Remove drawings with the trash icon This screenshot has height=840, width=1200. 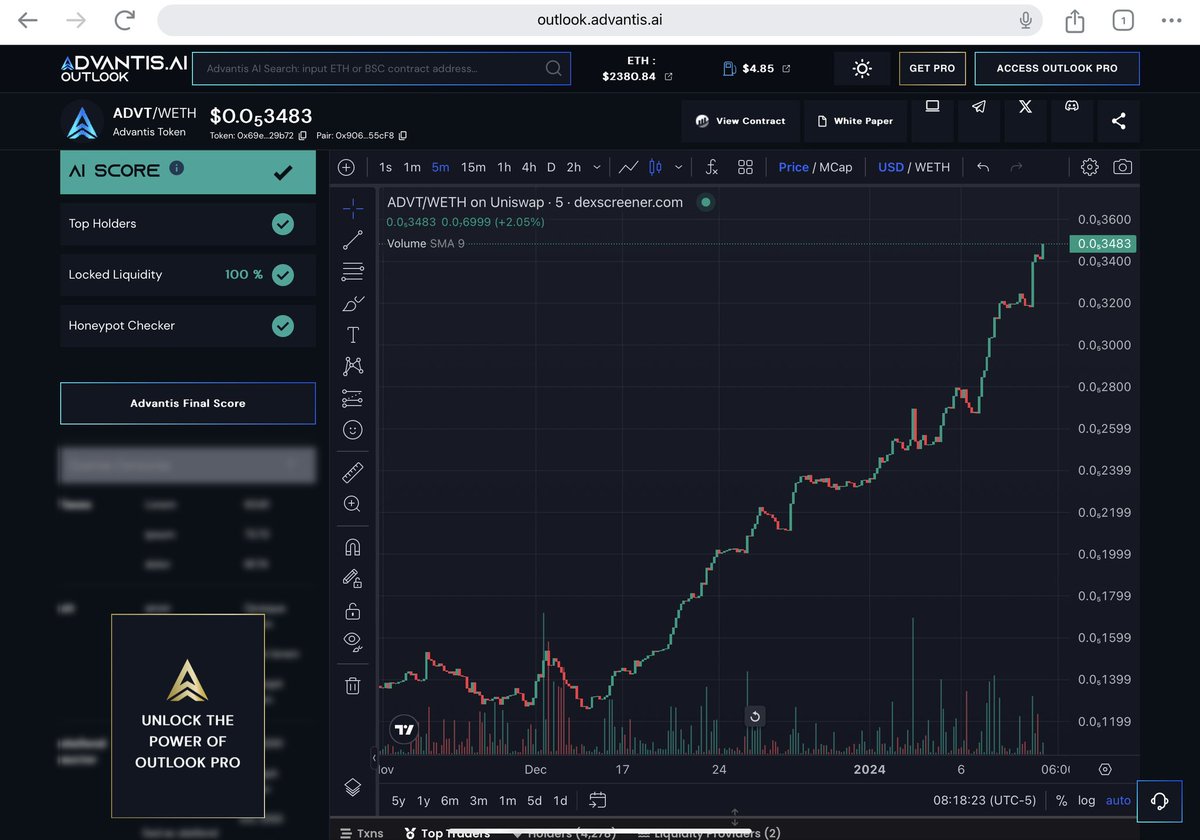[352, 685]
